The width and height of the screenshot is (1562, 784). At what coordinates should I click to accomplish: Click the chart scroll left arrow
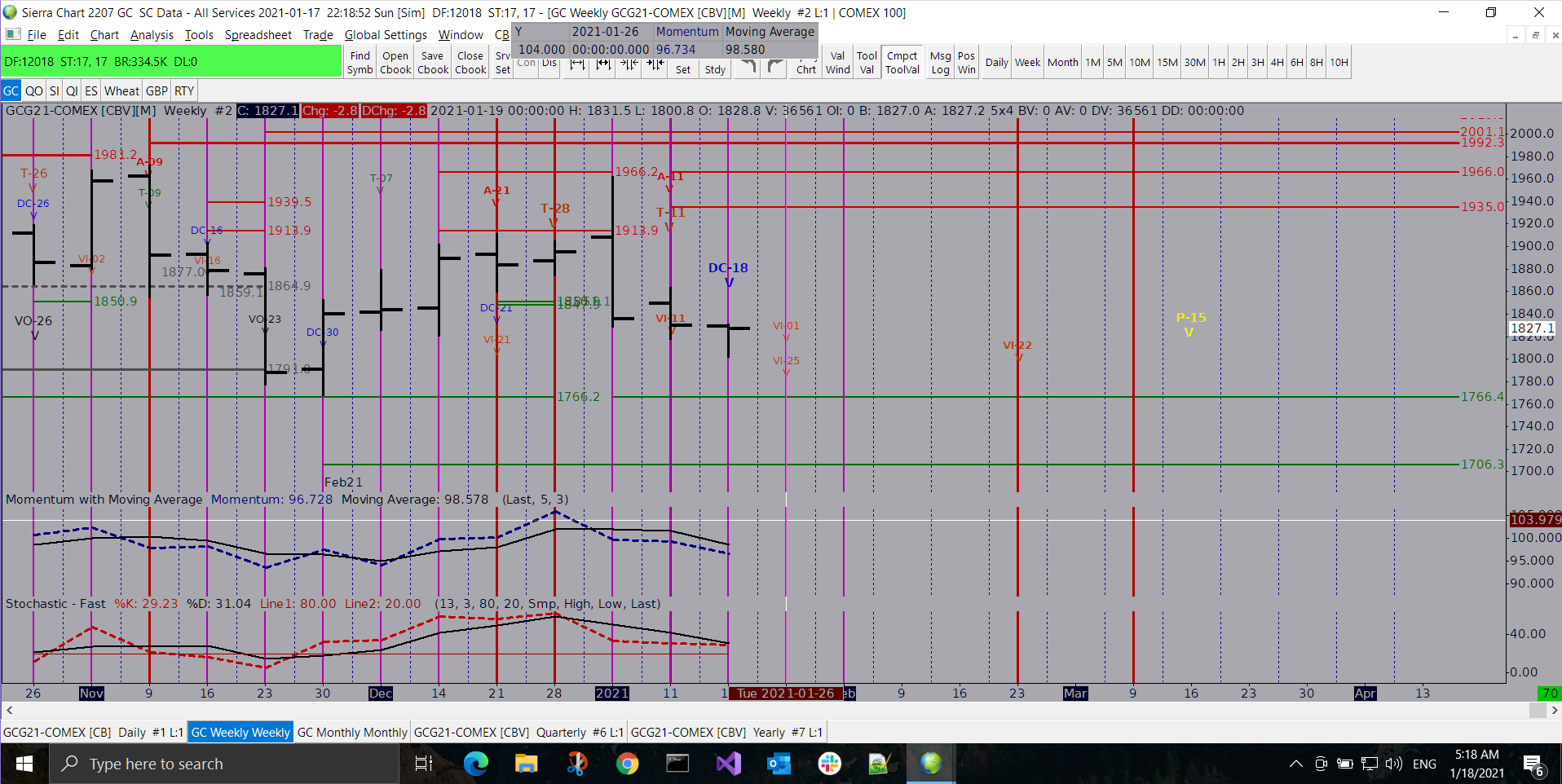coord(9,710)
